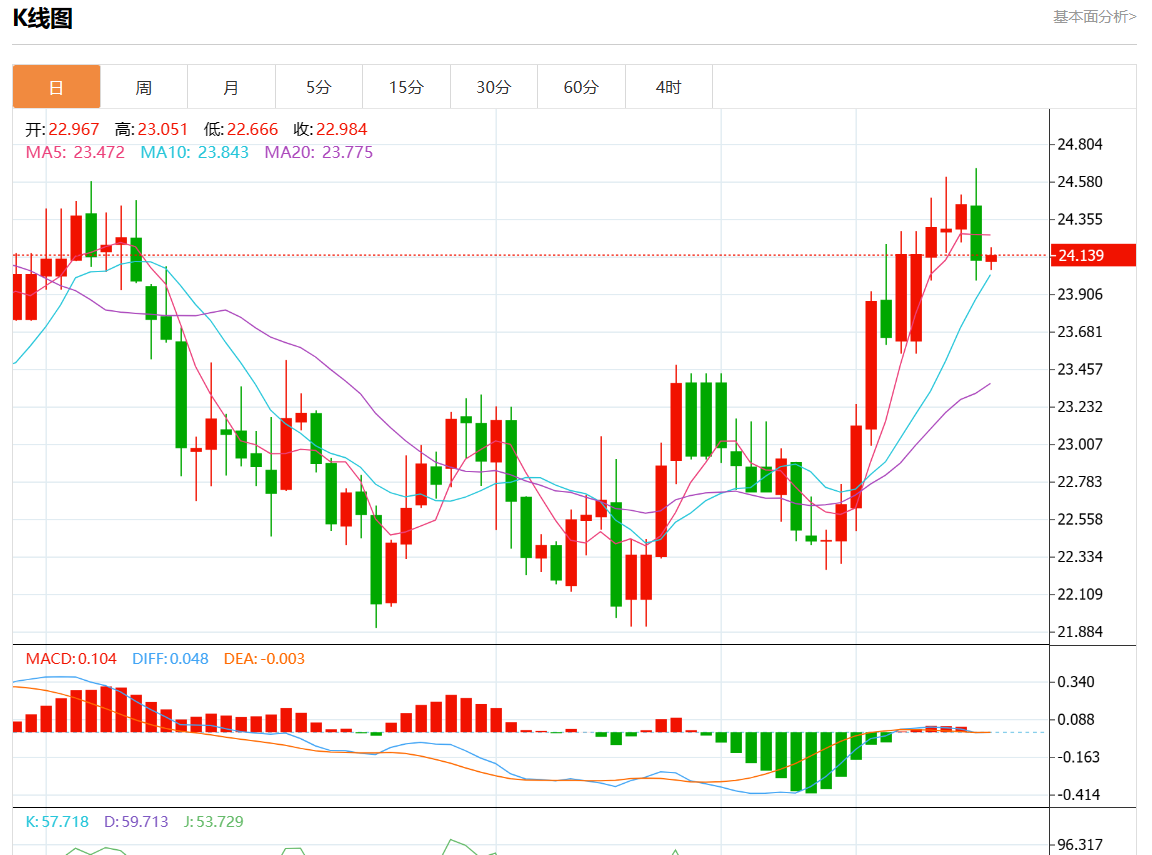
Task: Click the 22.109 price axis label
Action: [1079, 594]
